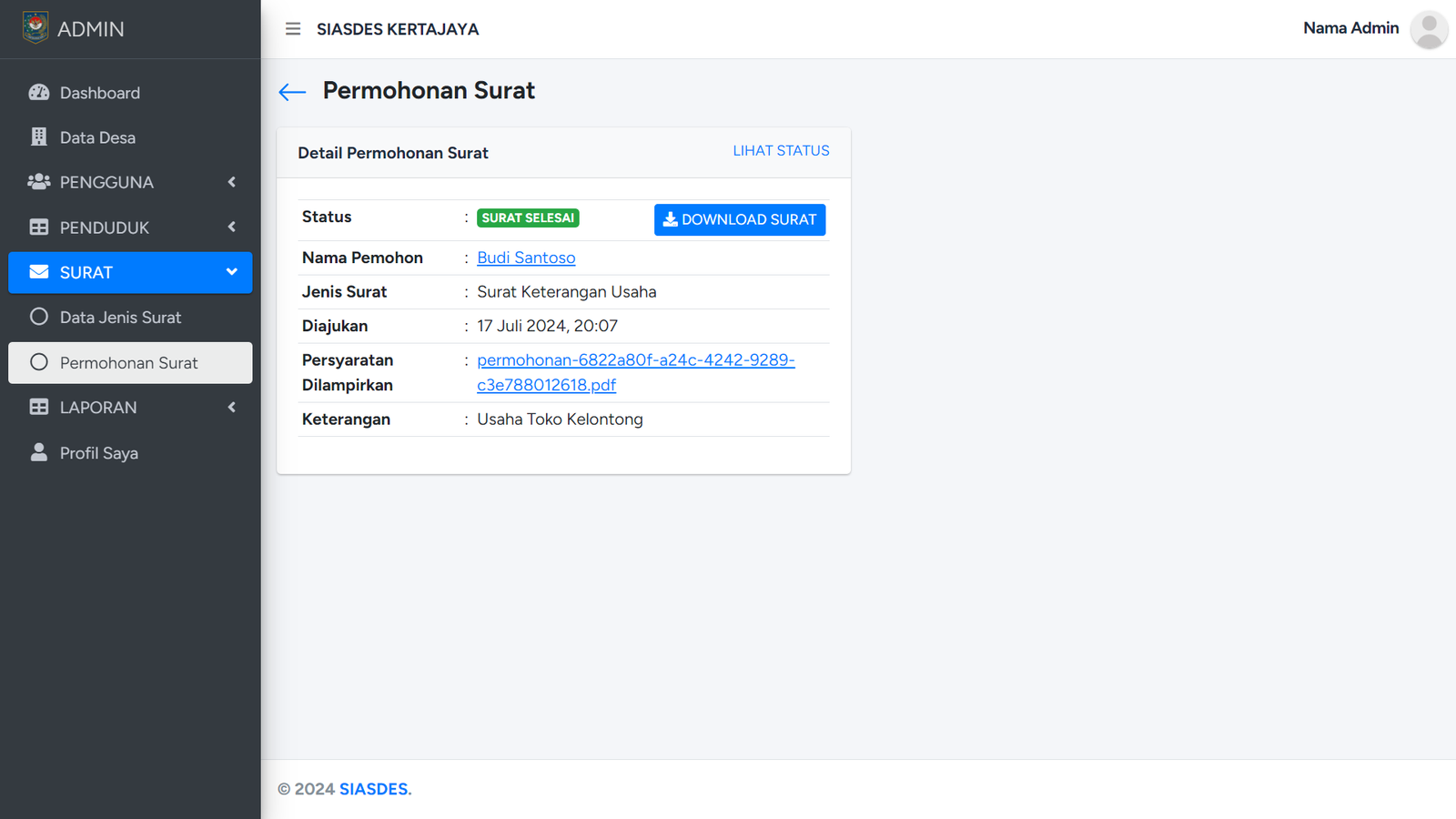Open the LIHAT STATUS link
Image resolution: width=1456 pixels, height=819 pixels.
click(x=781, y=151)
